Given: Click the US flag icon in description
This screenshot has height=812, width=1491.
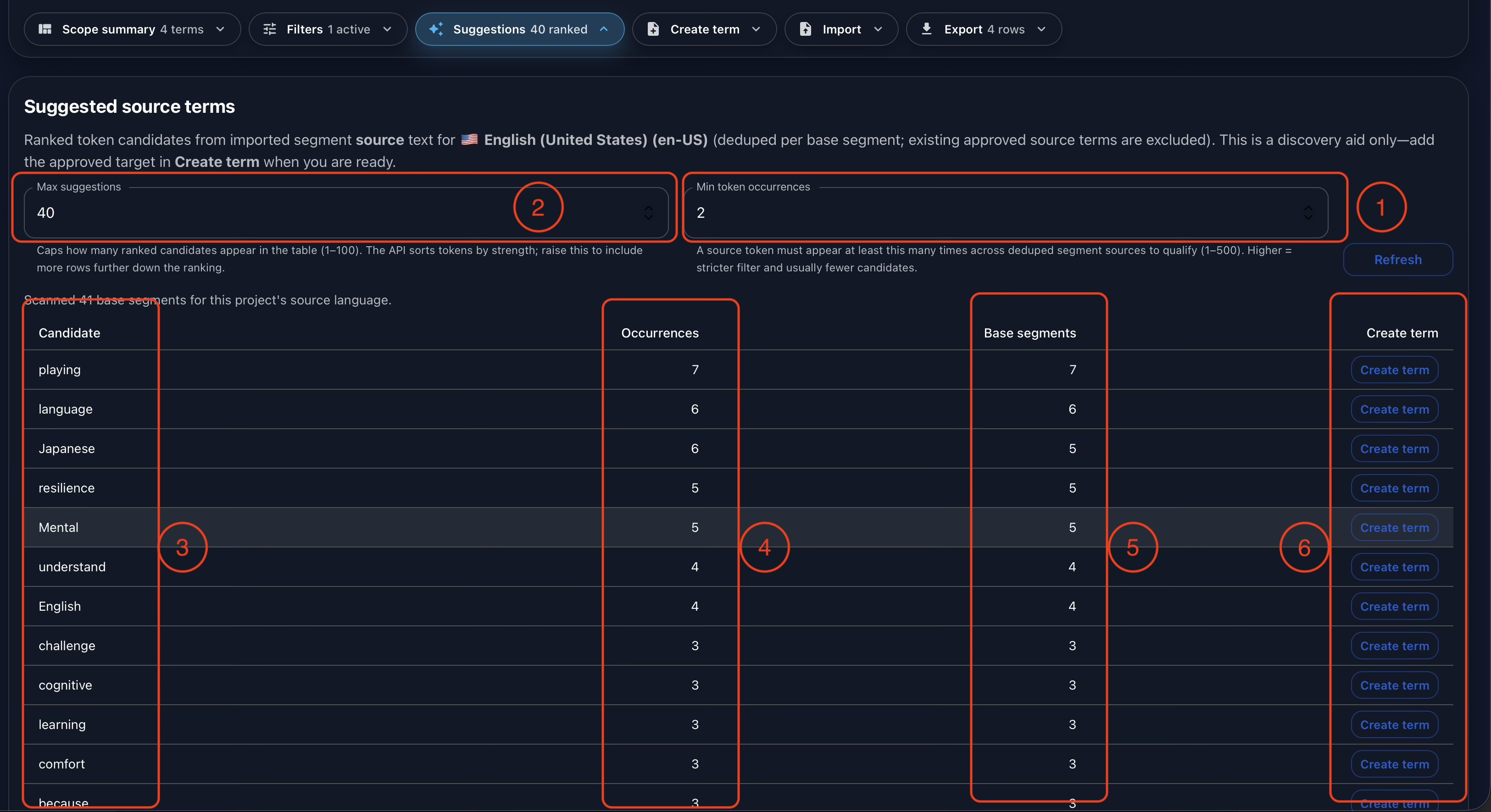Looking at the screenshot, I should point(469,139).
